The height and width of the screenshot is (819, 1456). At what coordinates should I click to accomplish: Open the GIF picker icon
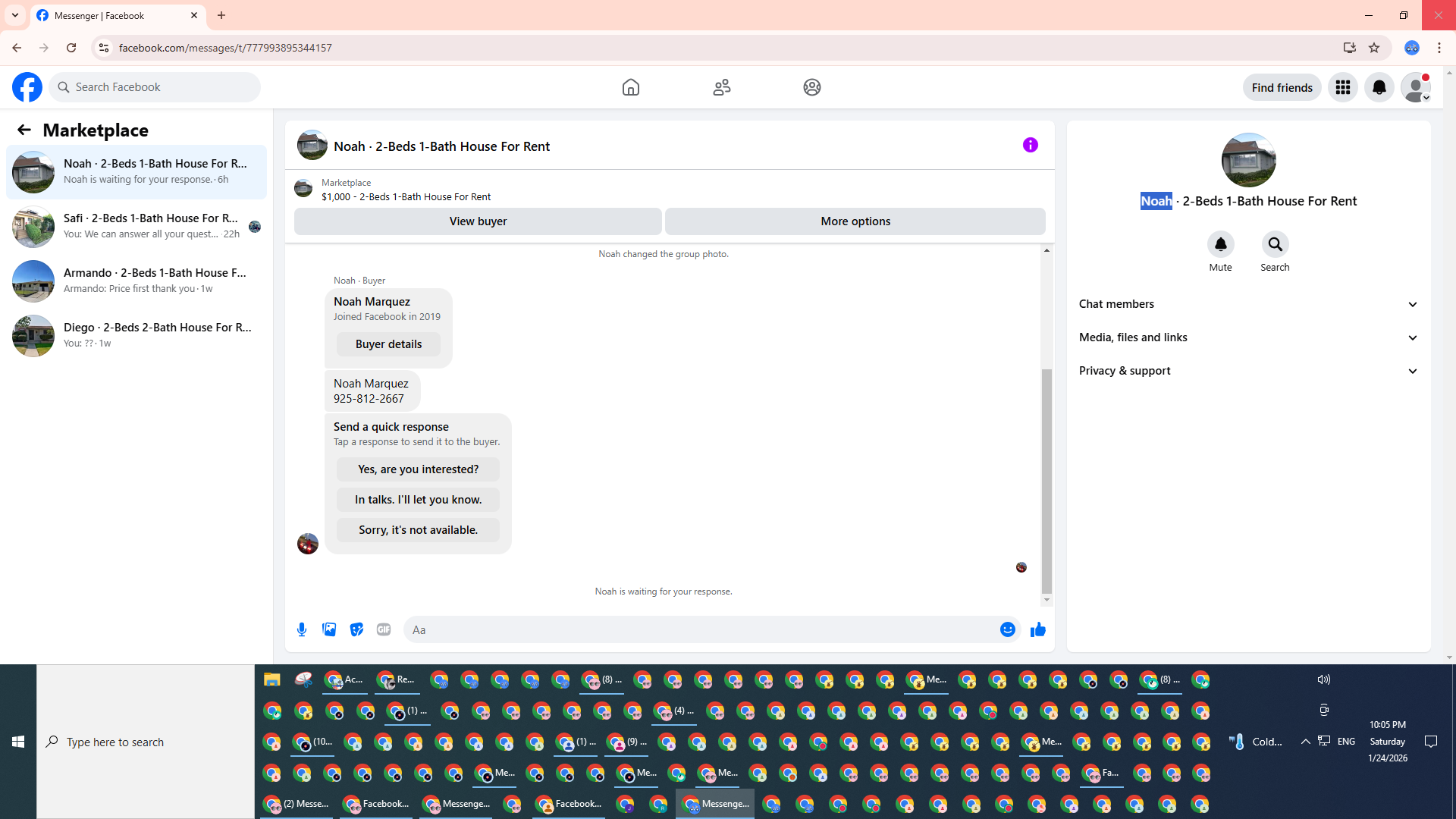point(384,629)
